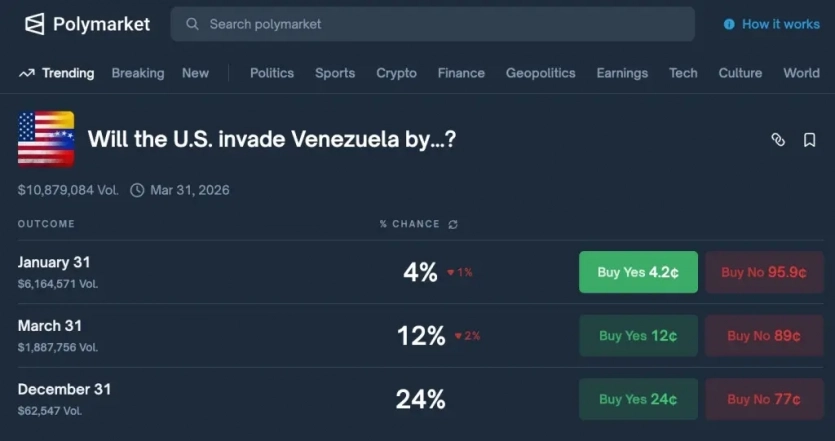Image resolution: width=835 pixels, height=441 pixels.
Task: Bookmark this Venezuela market
Action: click(809, 140)
